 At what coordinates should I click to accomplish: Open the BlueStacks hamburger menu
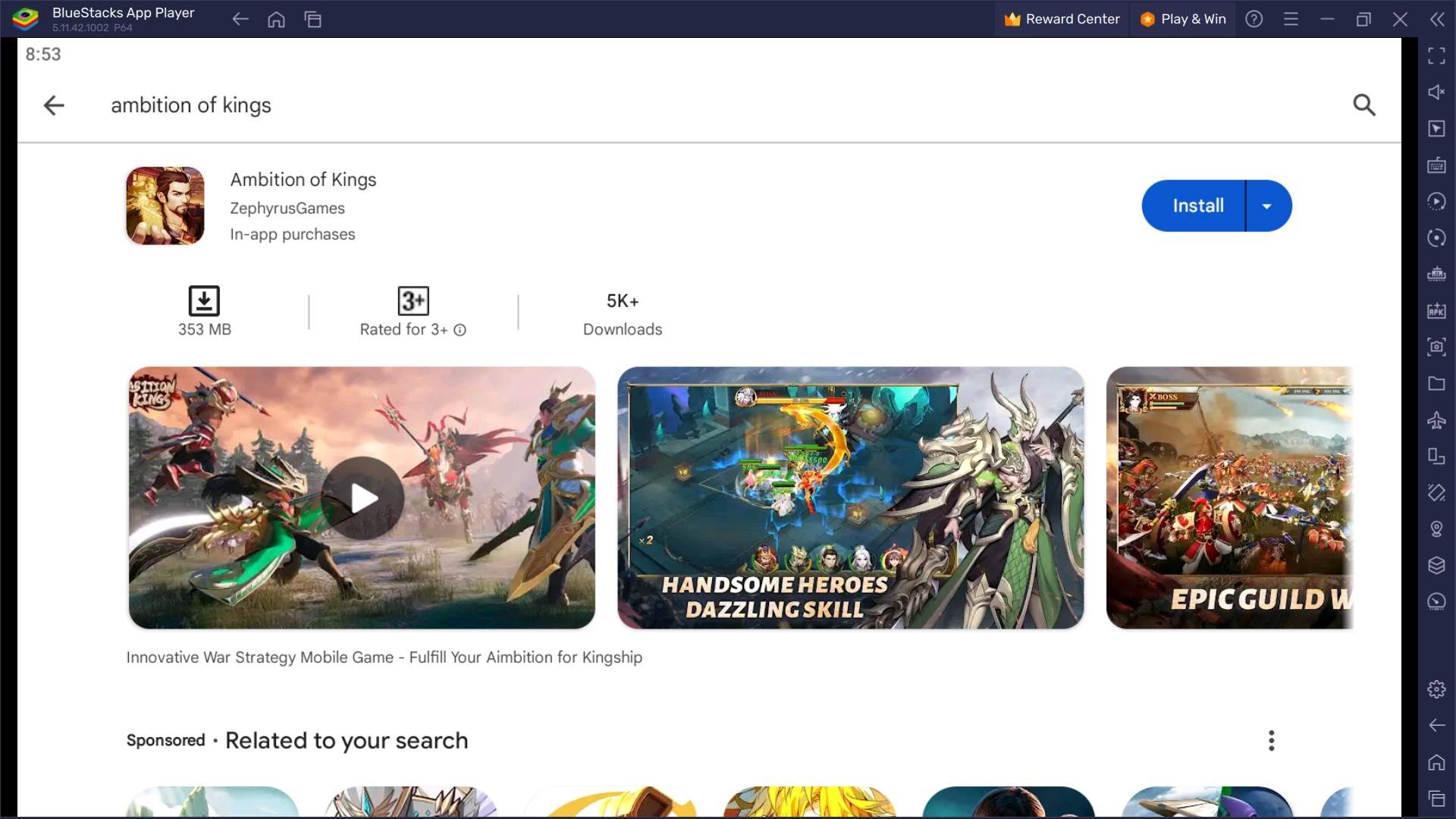point(1291,19)
